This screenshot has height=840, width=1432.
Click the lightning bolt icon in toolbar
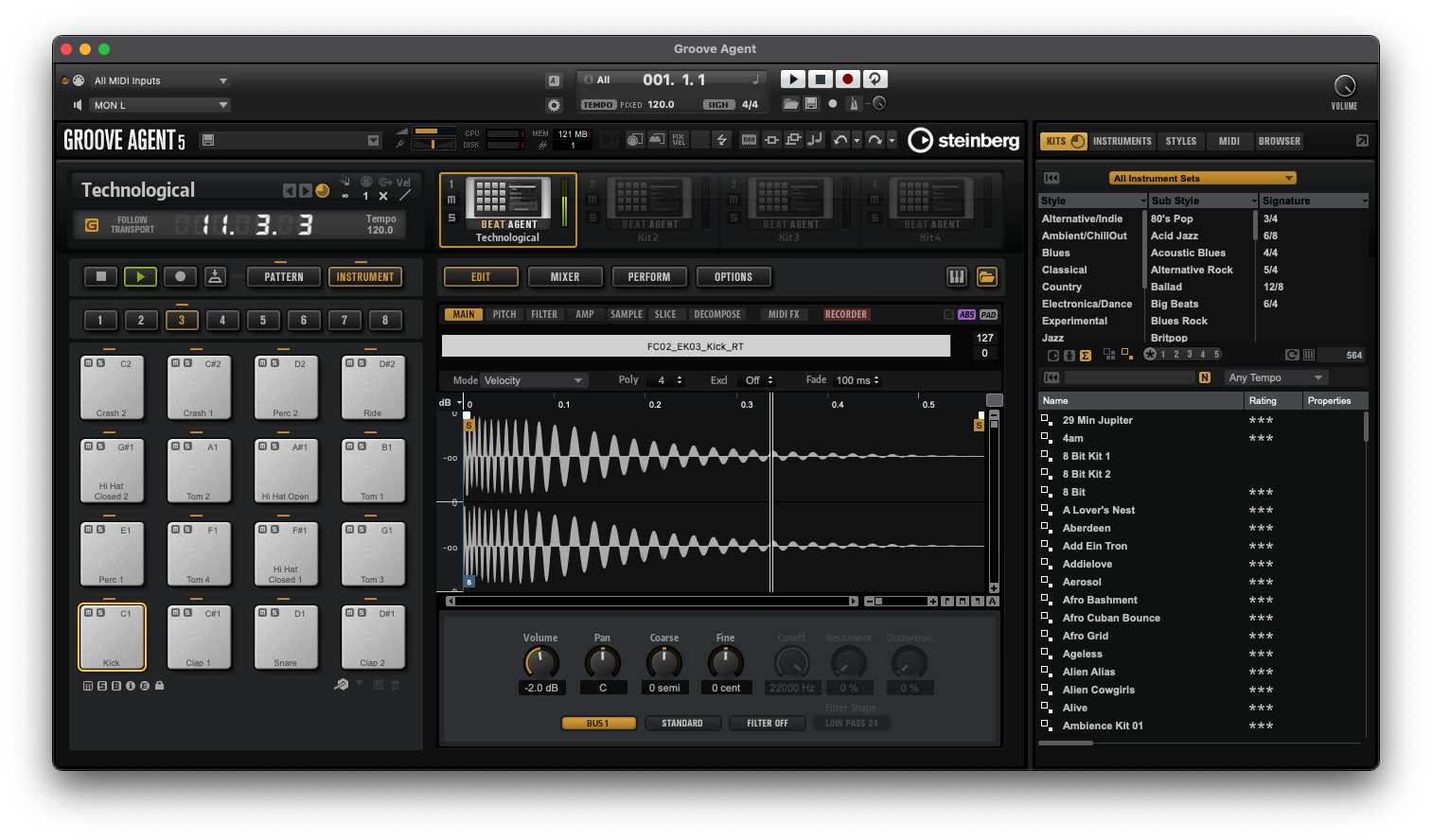tap(722, 140)
